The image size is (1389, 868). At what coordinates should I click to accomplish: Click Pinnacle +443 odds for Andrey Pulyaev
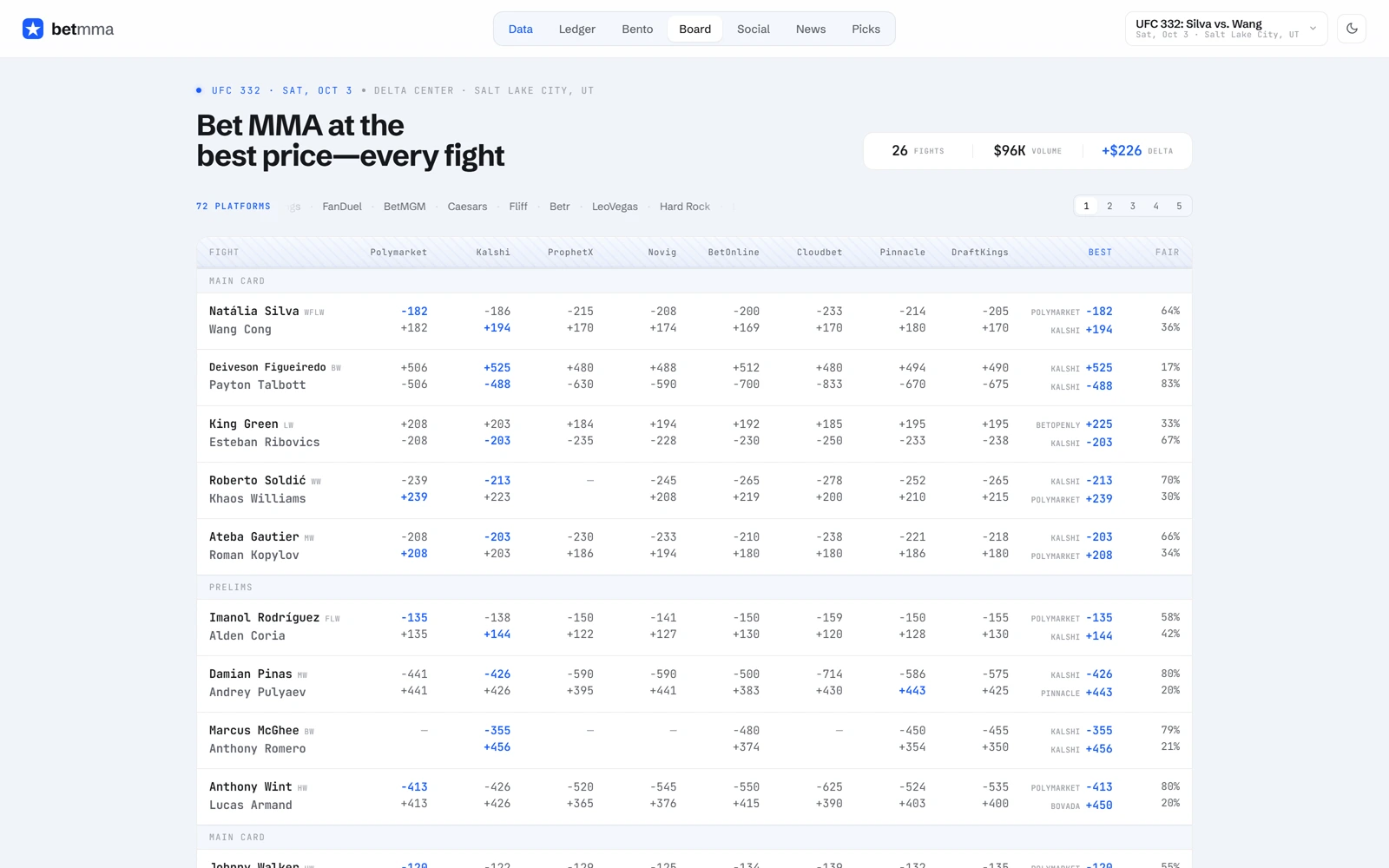[912, 691]
